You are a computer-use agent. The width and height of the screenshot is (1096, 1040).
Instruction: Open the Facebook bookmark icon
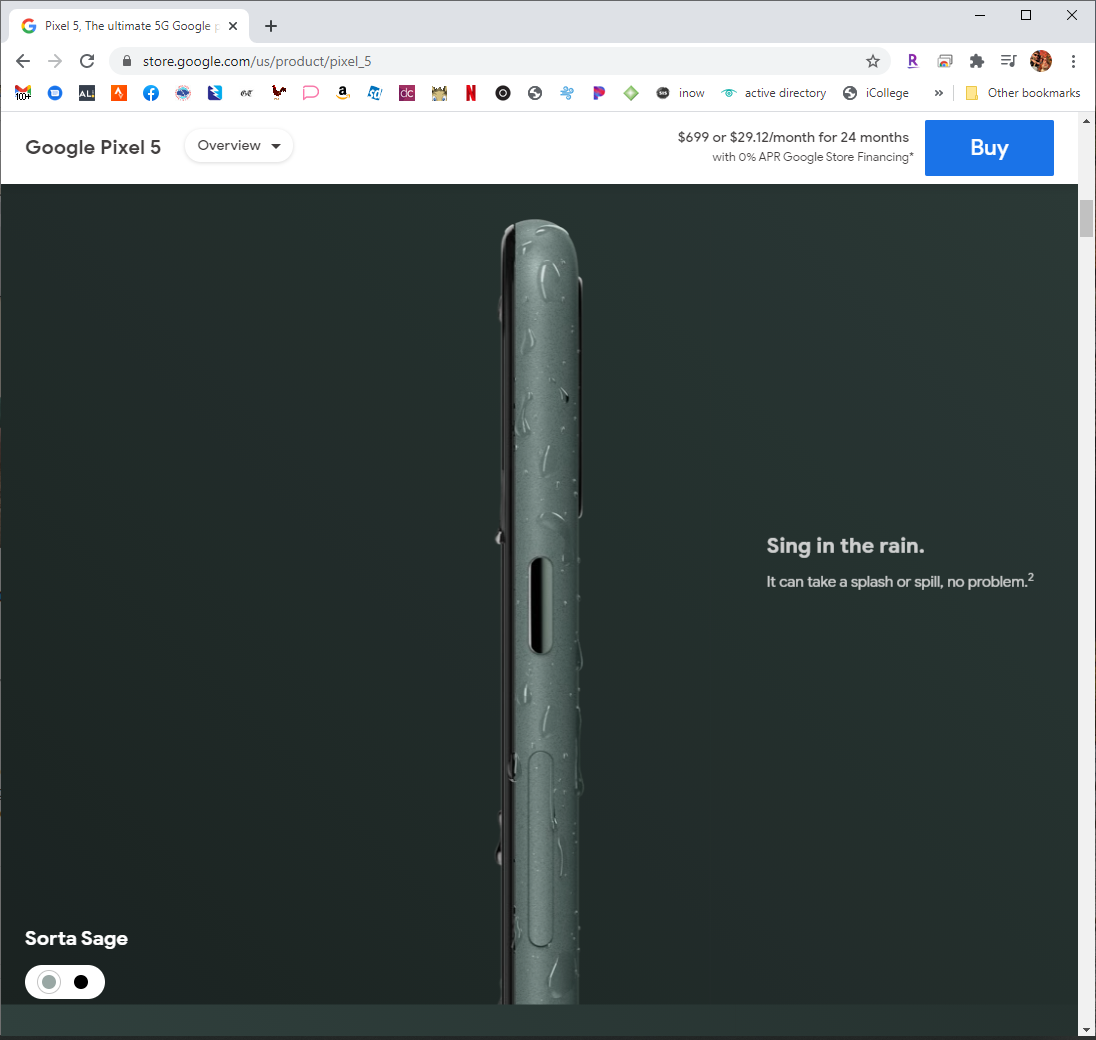pos(151,93)
